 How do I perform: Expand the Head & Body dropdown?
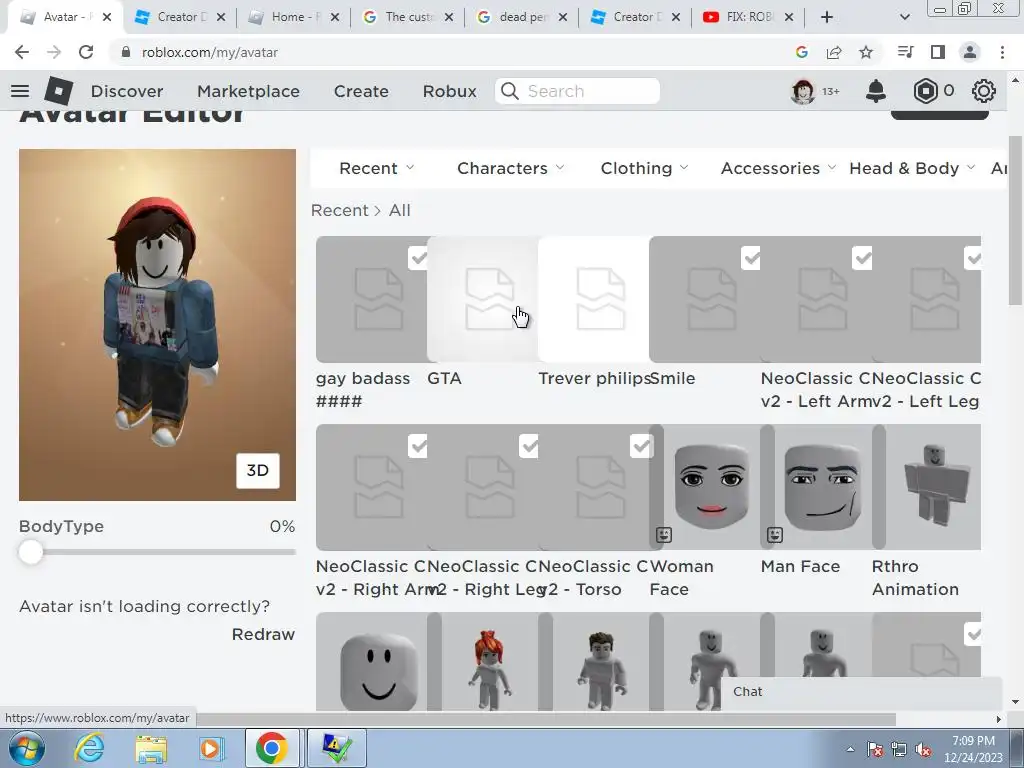(912, 168)
